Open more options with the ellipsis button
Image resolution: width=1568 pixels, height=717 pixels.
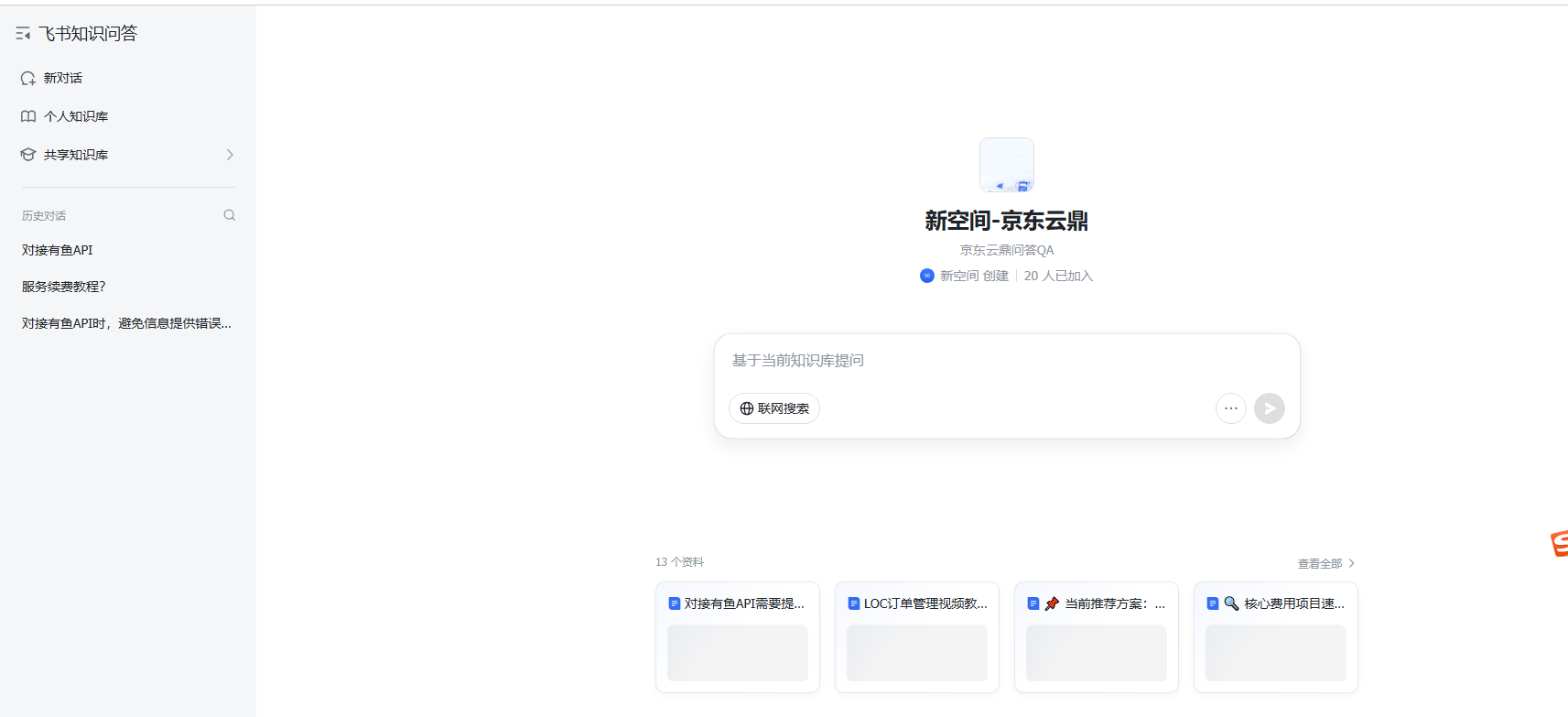[1231, 408]
